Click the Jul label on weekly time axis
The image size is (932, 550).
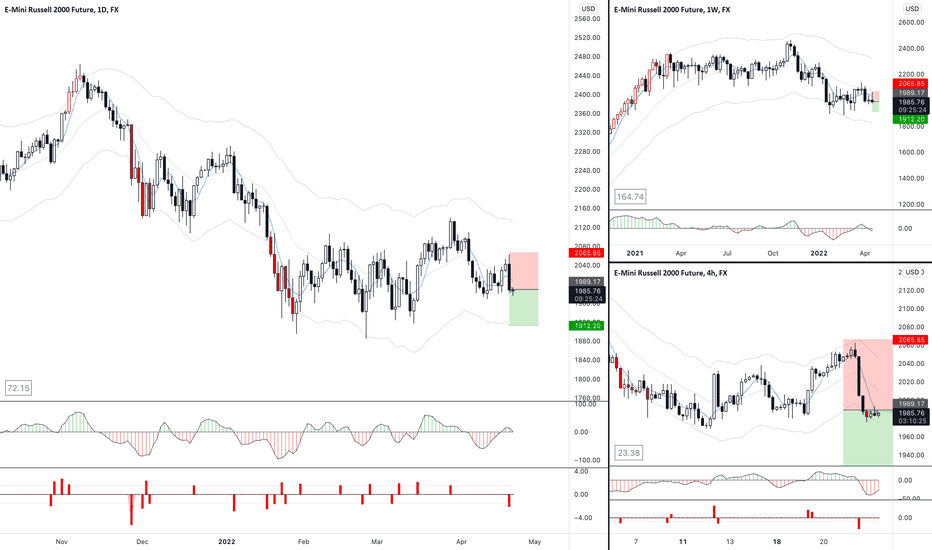pos(727,253)
